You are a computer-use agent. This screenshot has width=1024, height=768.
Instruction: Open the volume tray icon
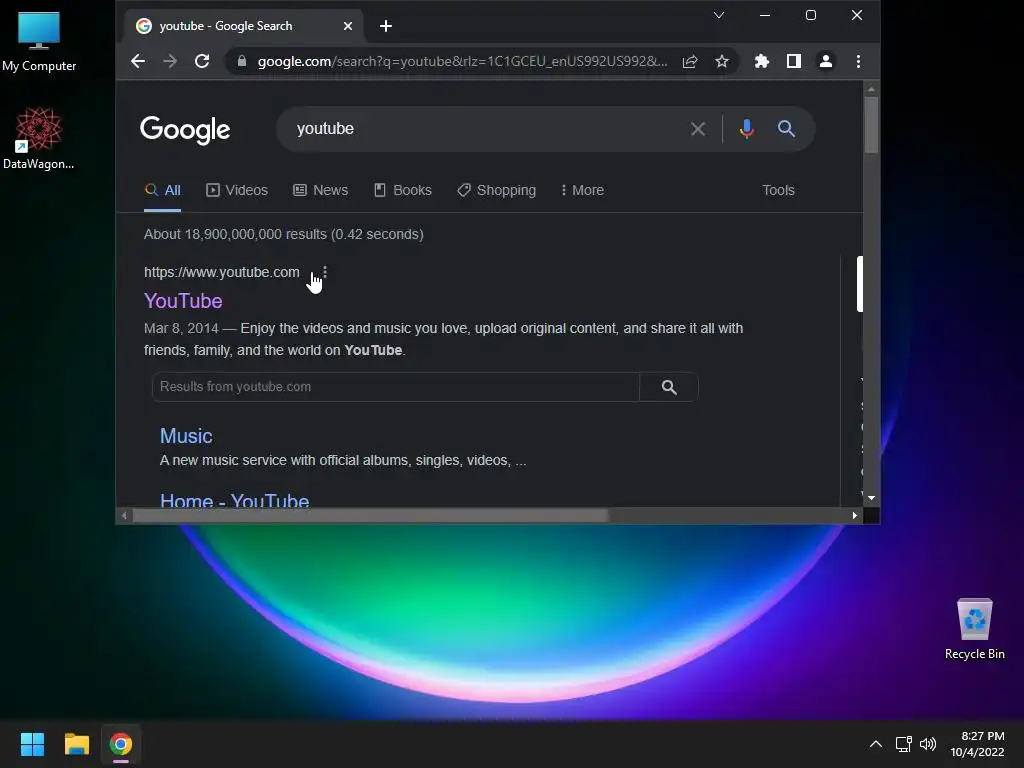point(928,744)
